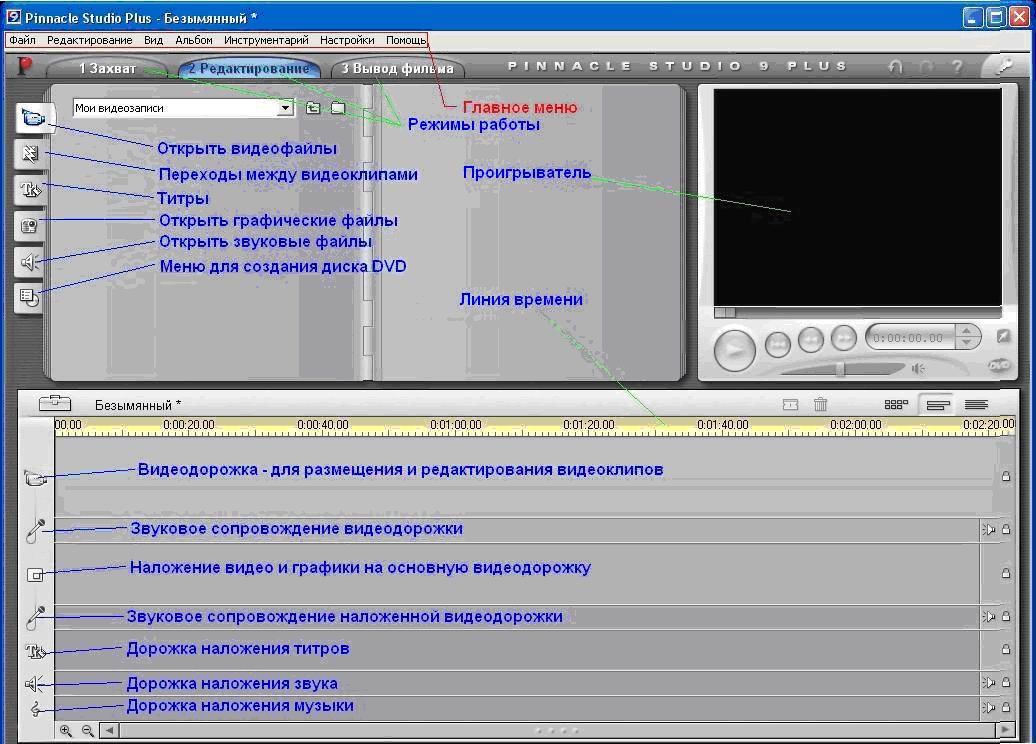The width and height of the screenshot is (1036, 744).
Task: Click the browse folder icon in the album
Action: 338,108
